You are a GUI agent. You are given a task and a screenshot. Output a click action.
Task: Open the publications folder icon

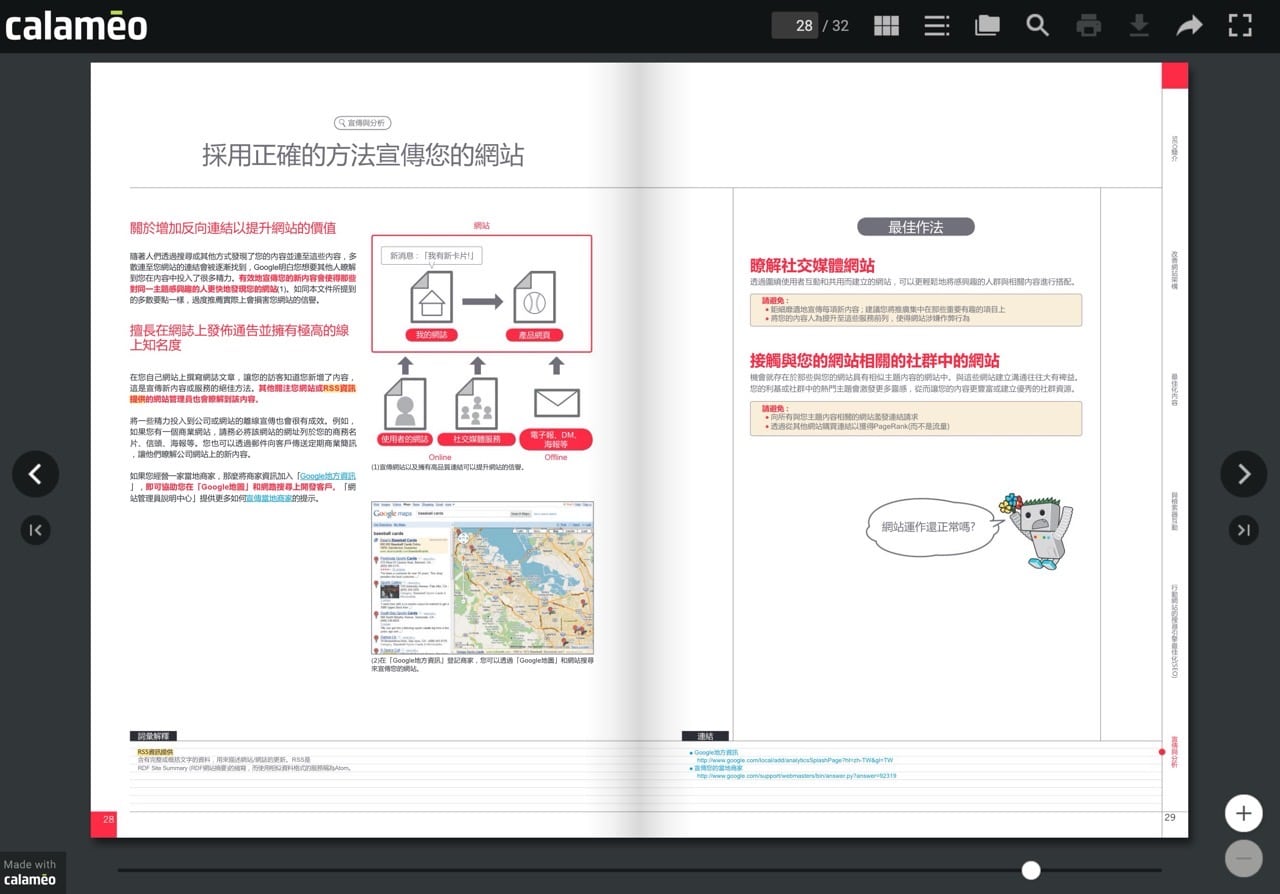tap(987, 26)
